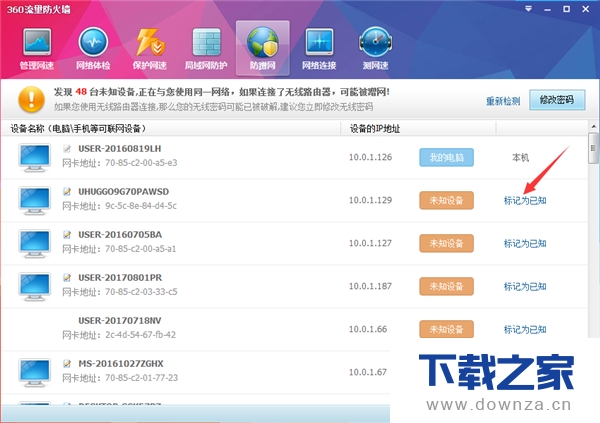Select IP address 10.0.1.127
This screenshot has height=423, width=600.
[x=370, y=243]
